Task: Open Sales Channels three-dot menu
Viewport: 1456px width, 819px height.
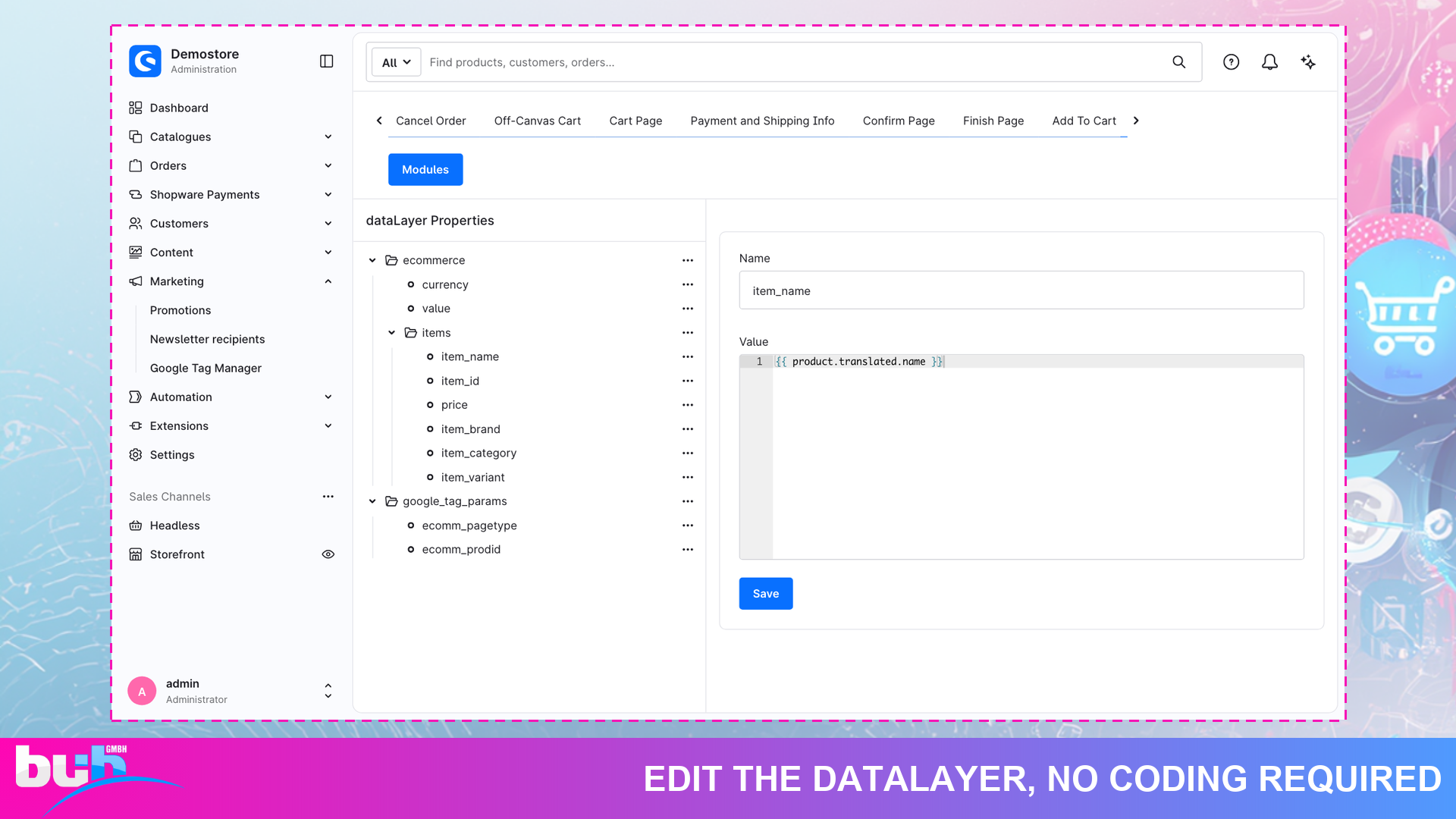Action: (x=328, y=497)
